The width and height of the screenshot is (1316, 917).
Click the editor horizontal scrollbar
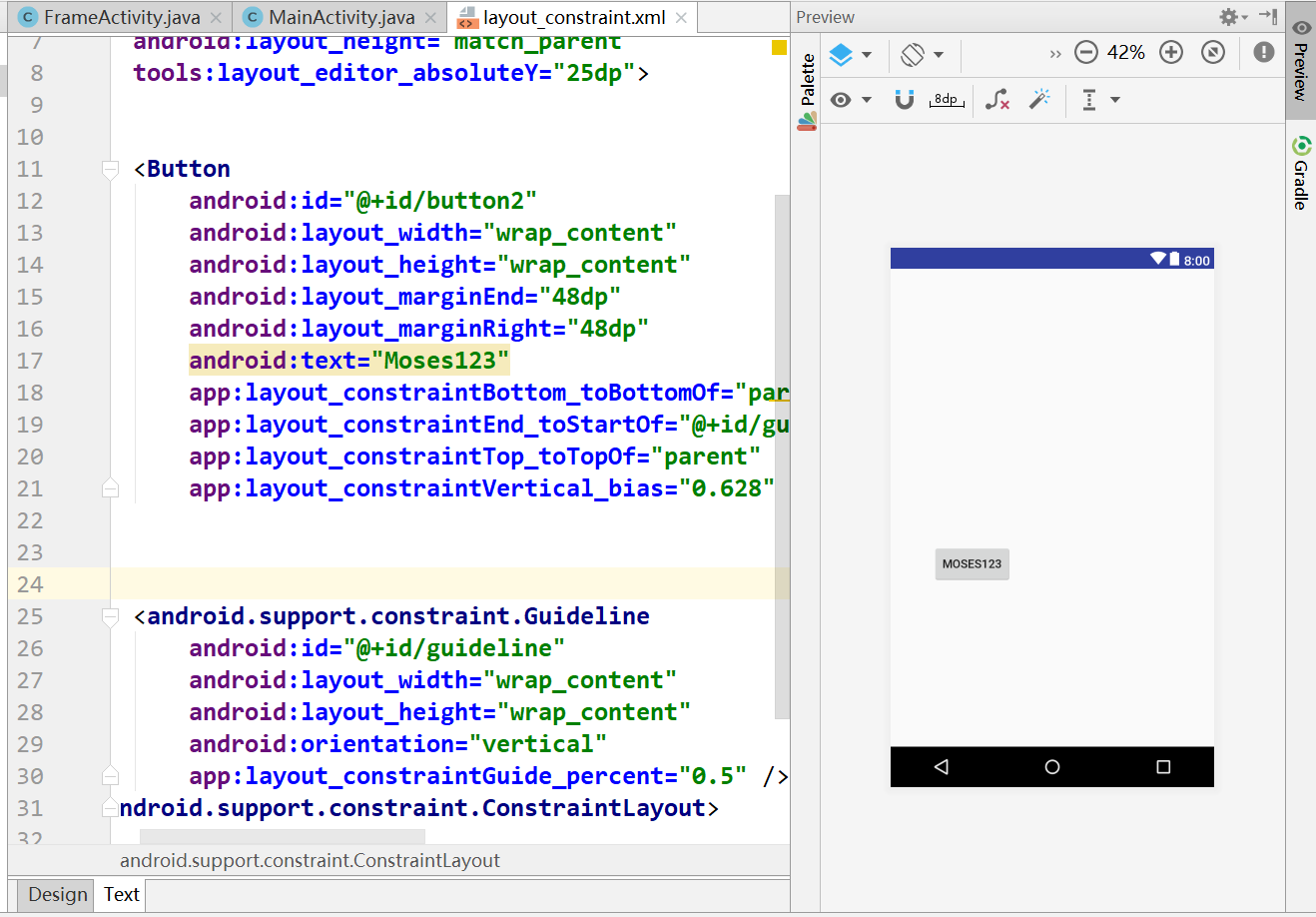click(x=283, y=836)
